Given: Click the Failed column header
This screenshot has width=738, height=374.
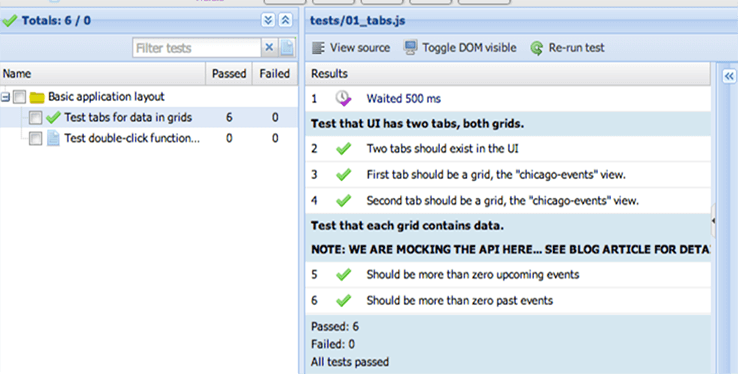Looking at the screenshot, I should (x=274, y=74).
